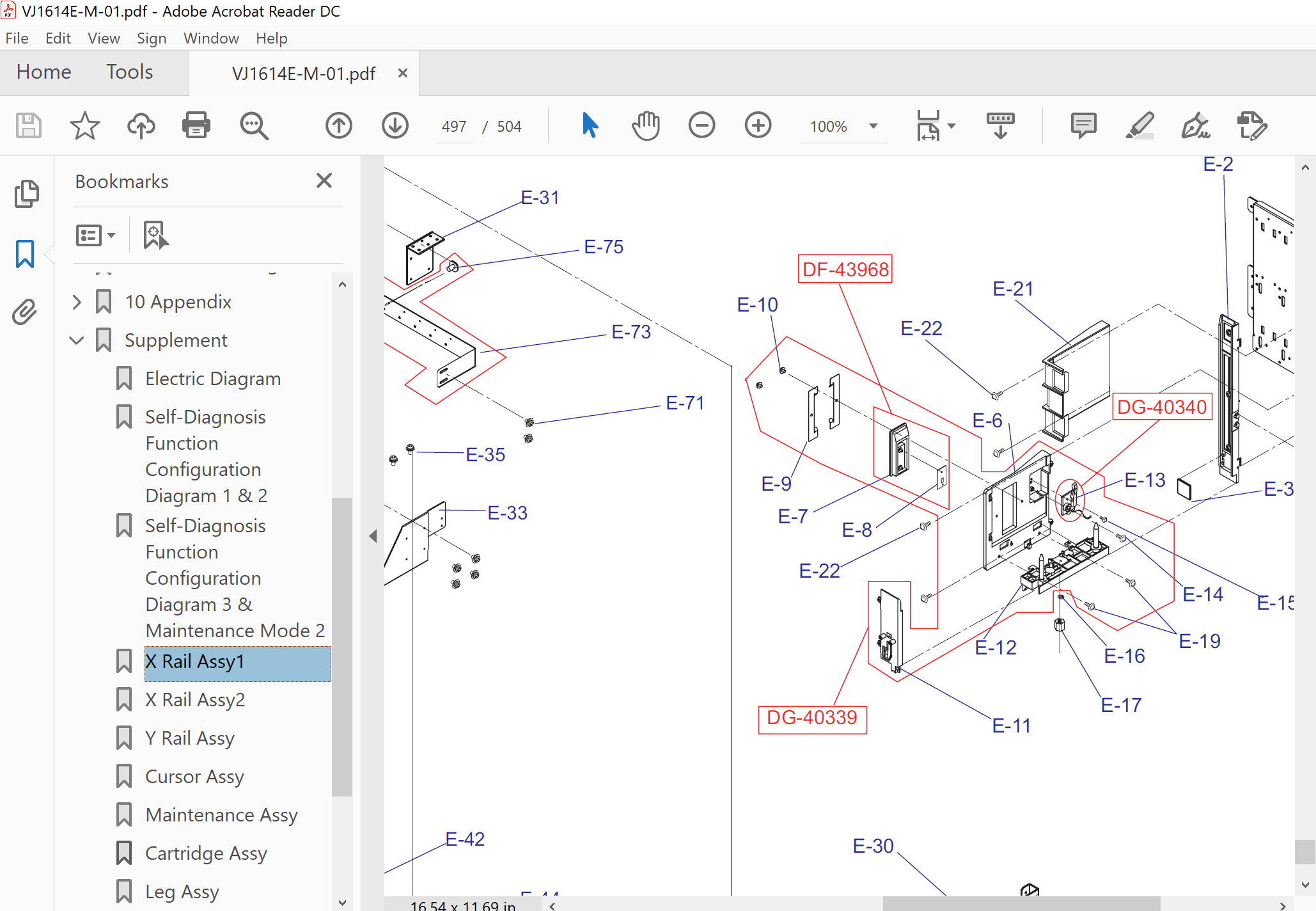Click the document horizontal scrollbar thumb
Viewport: 1316px width, 911px height.
tap(1021, 905)
